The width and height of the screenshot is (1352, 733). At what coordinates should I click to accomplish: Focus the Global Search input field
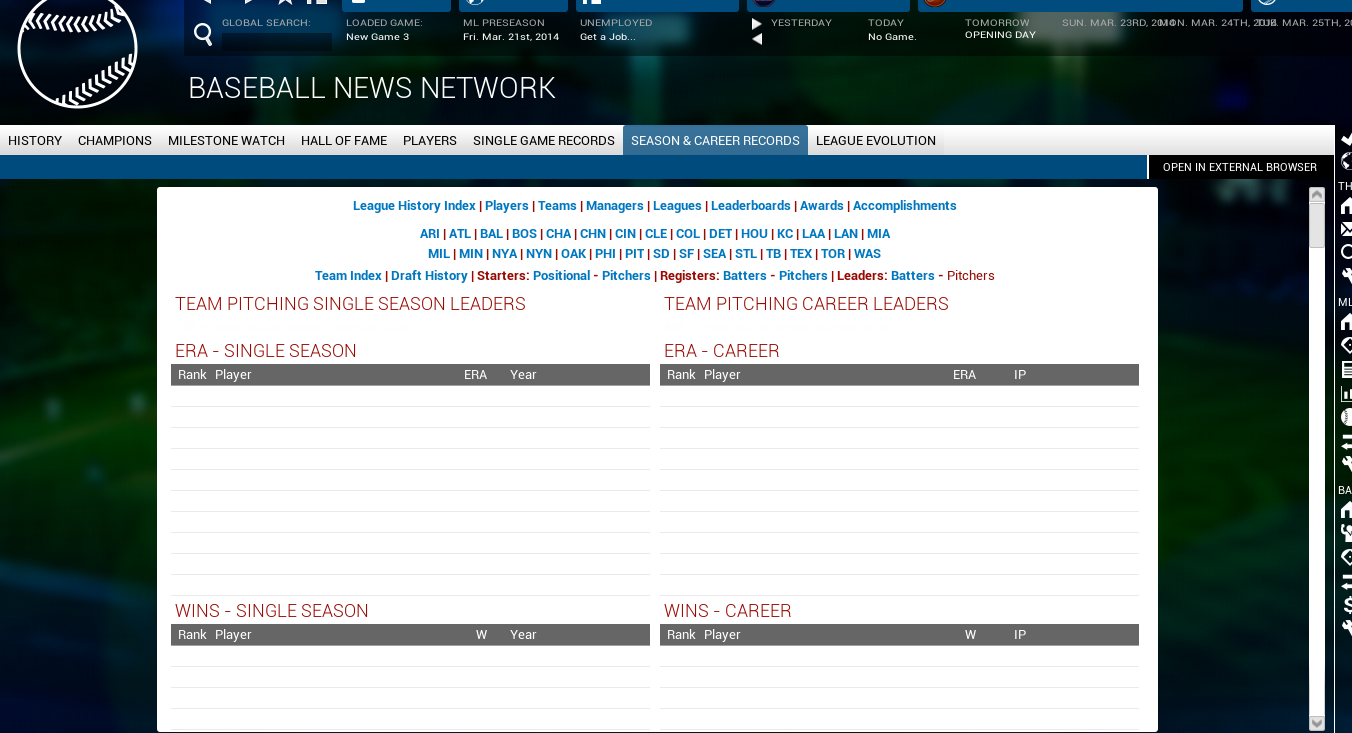277,41
